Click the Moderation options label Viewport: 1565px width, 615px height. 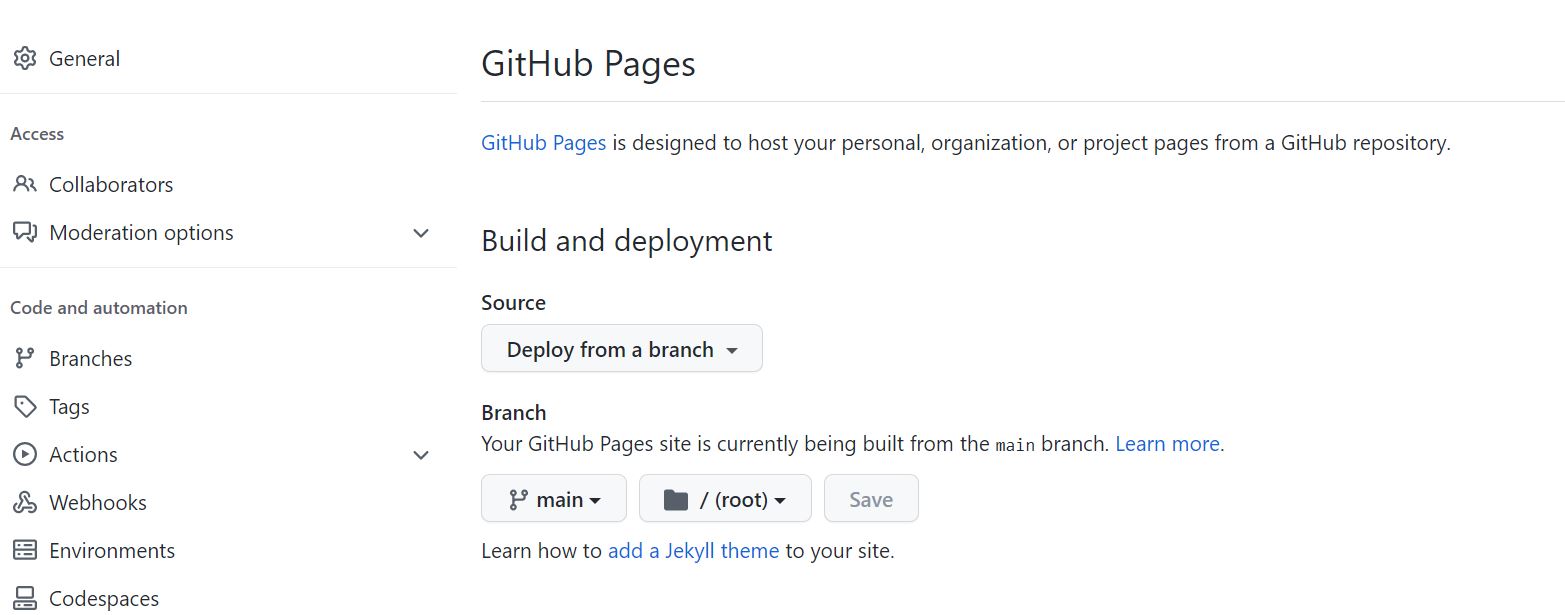(x=141, y=233)
